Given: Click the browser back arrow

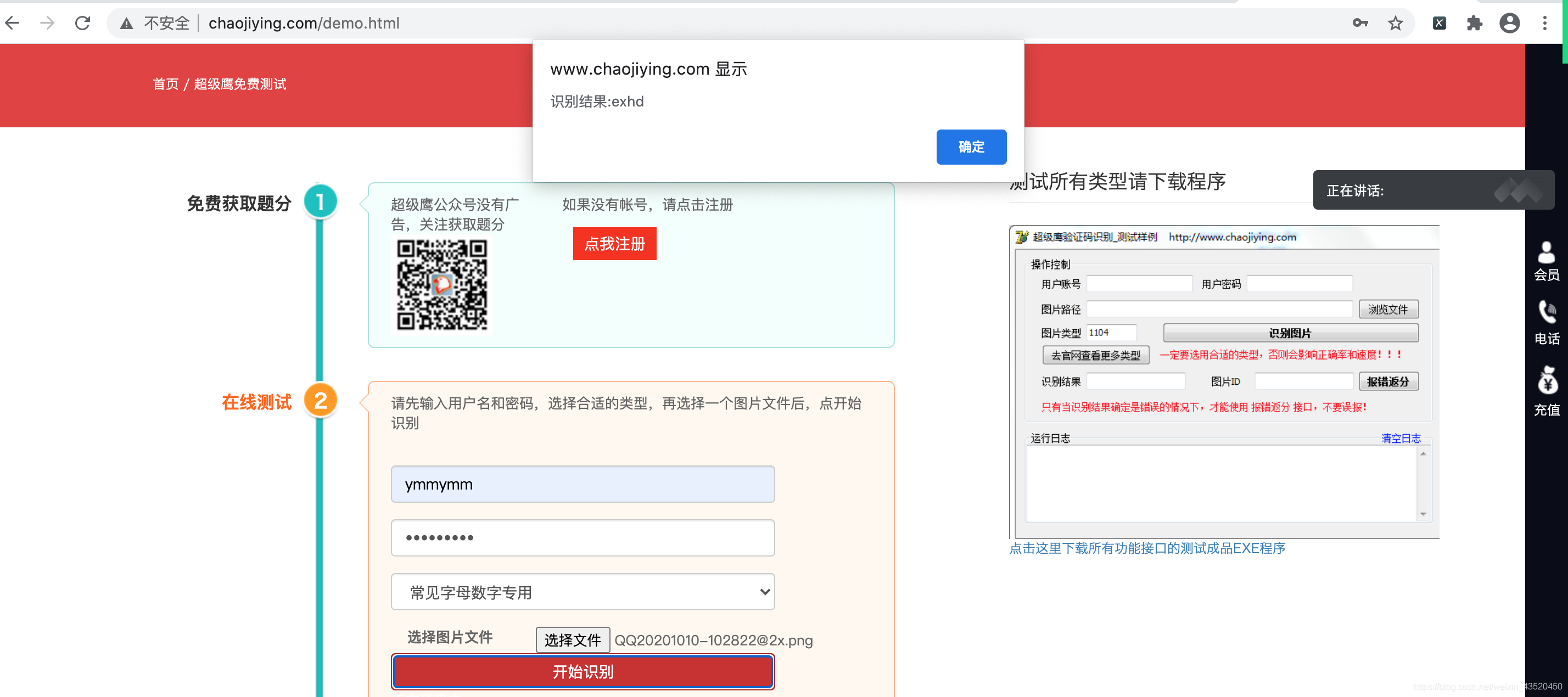Looking at the screenshot, I should click(12, 23).
